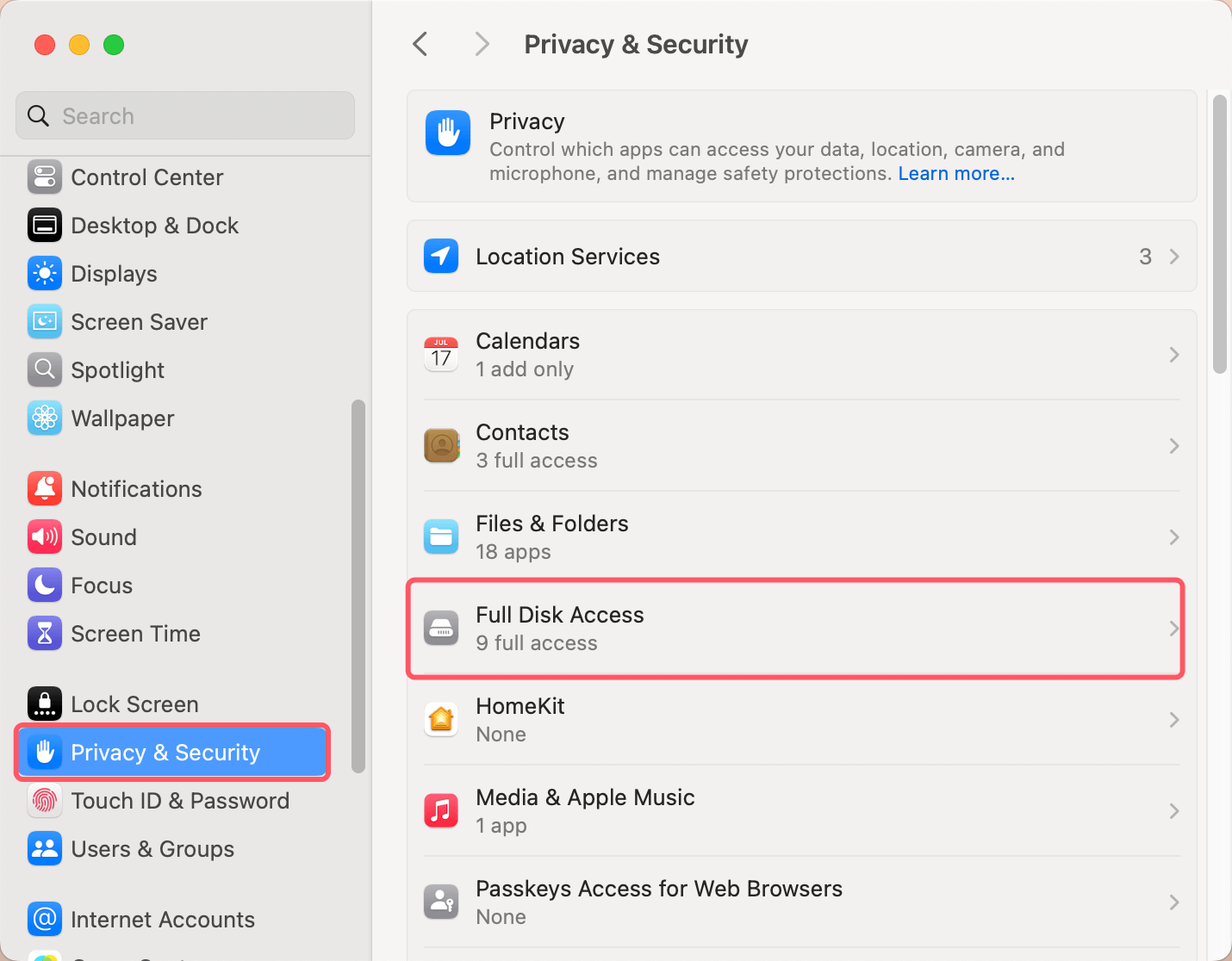
Task: Click the Learn more link
Action: (955, 173)
